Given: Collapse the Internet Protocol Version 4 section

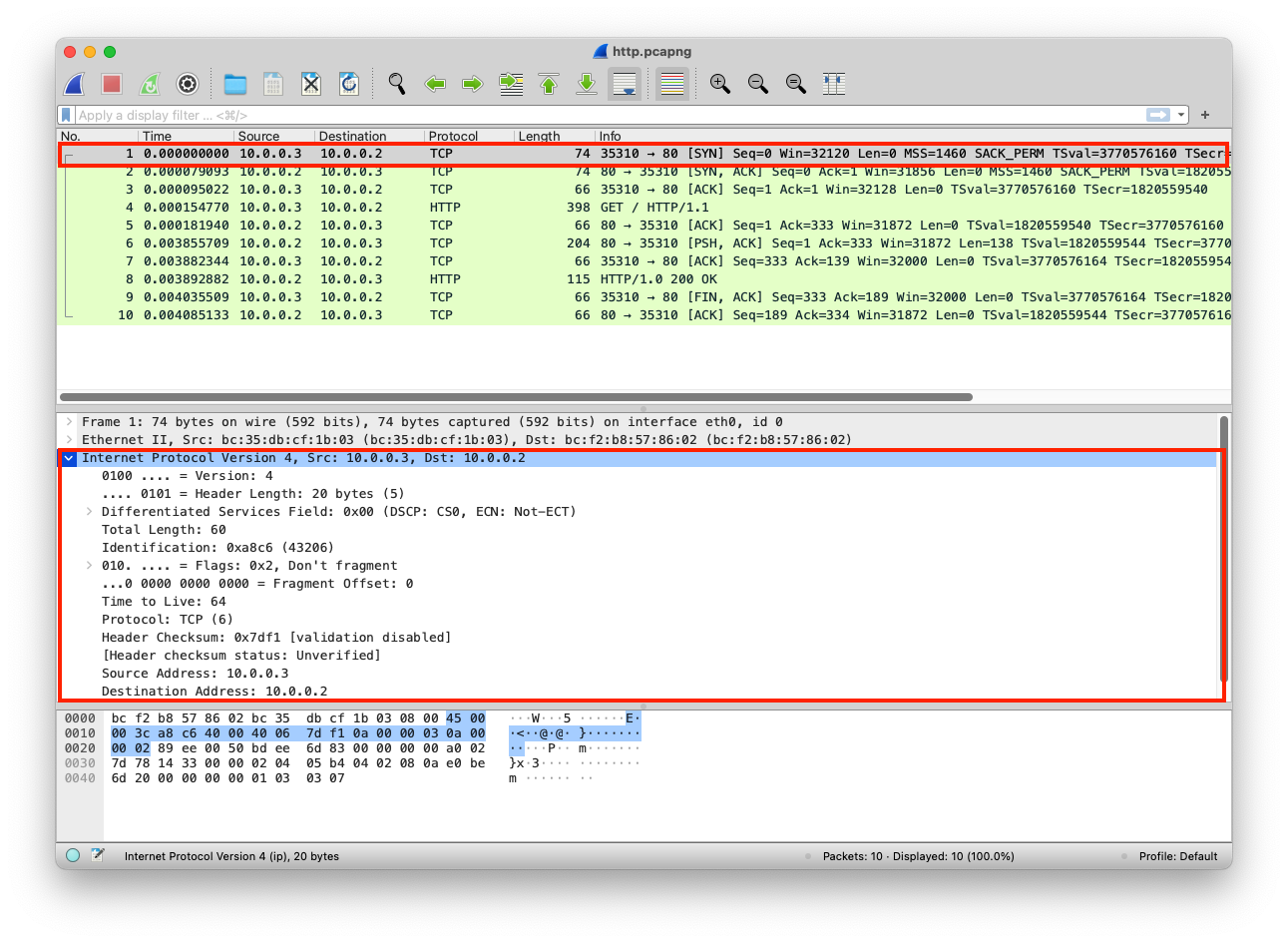Looking at the screenshot, I should [x=68, y=458].
